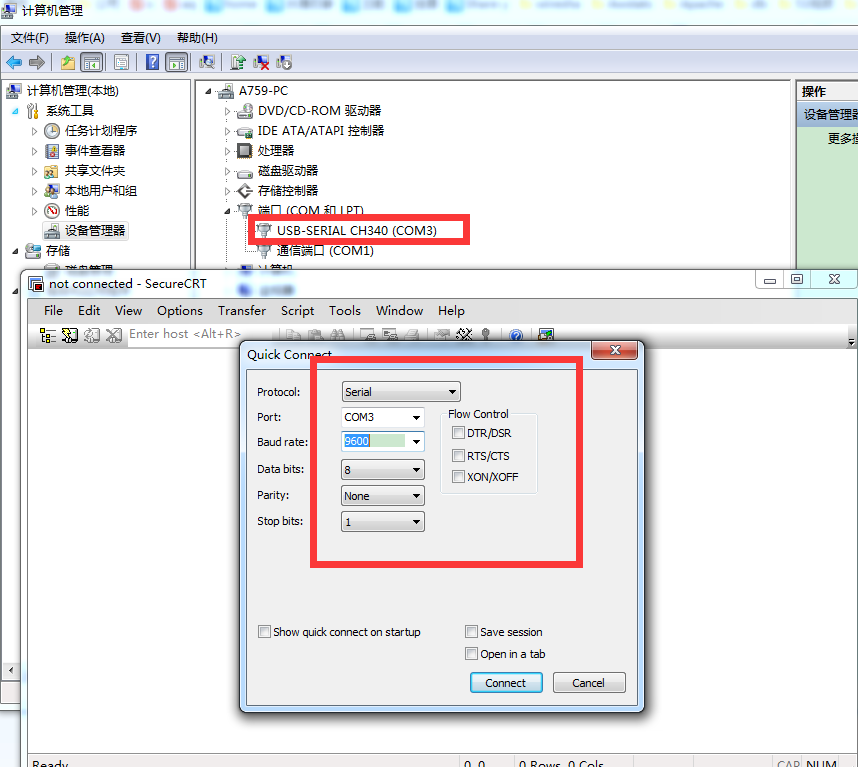Click SecureCRT Reconnect toolbar icon

coord(91,335)
